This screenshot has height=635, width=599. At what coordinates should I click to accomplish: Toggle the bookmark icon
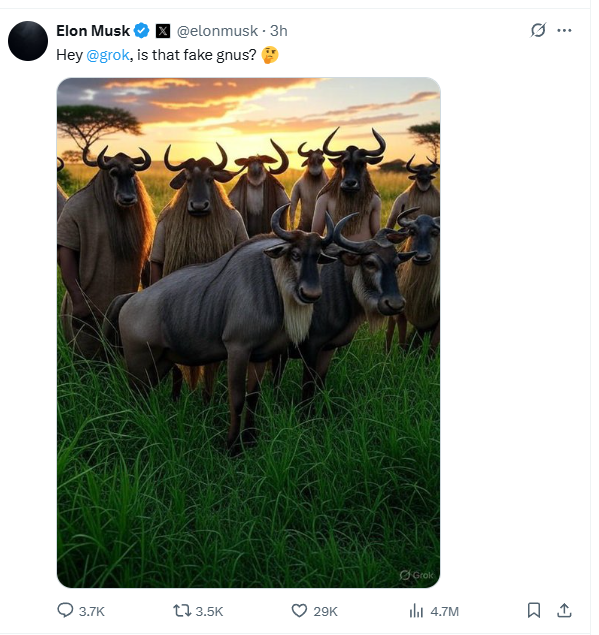click(x=534, y=610)
